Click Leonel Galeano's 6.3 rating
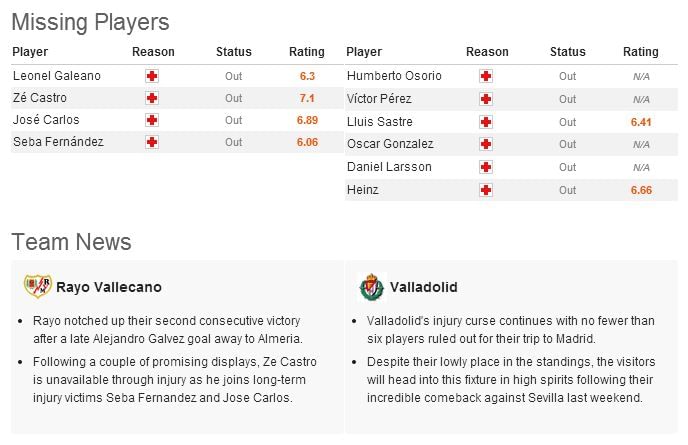This screenshot has height=445, width=688. [307, 76]
